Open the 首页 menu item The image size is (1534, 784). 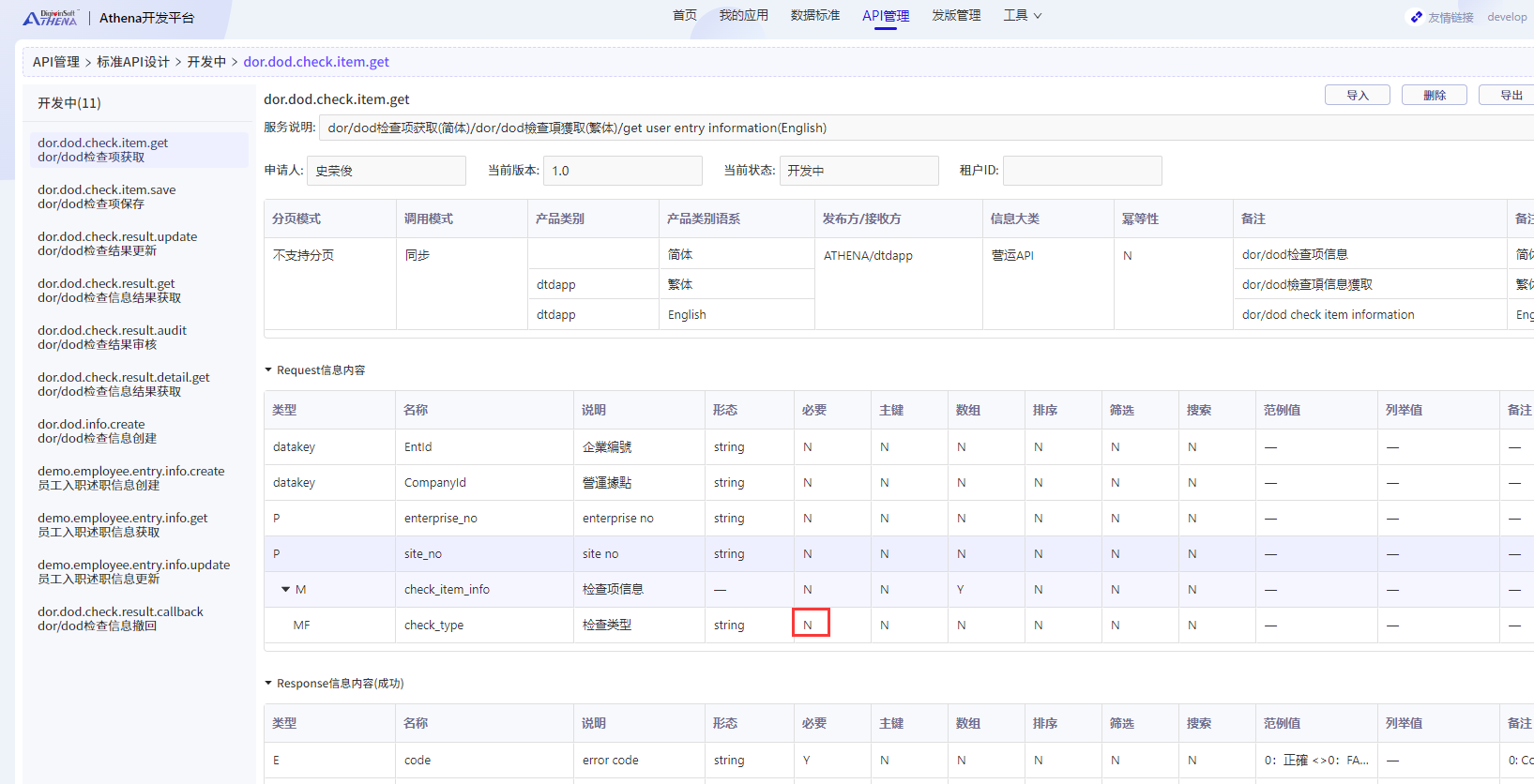tap(685, 16)
